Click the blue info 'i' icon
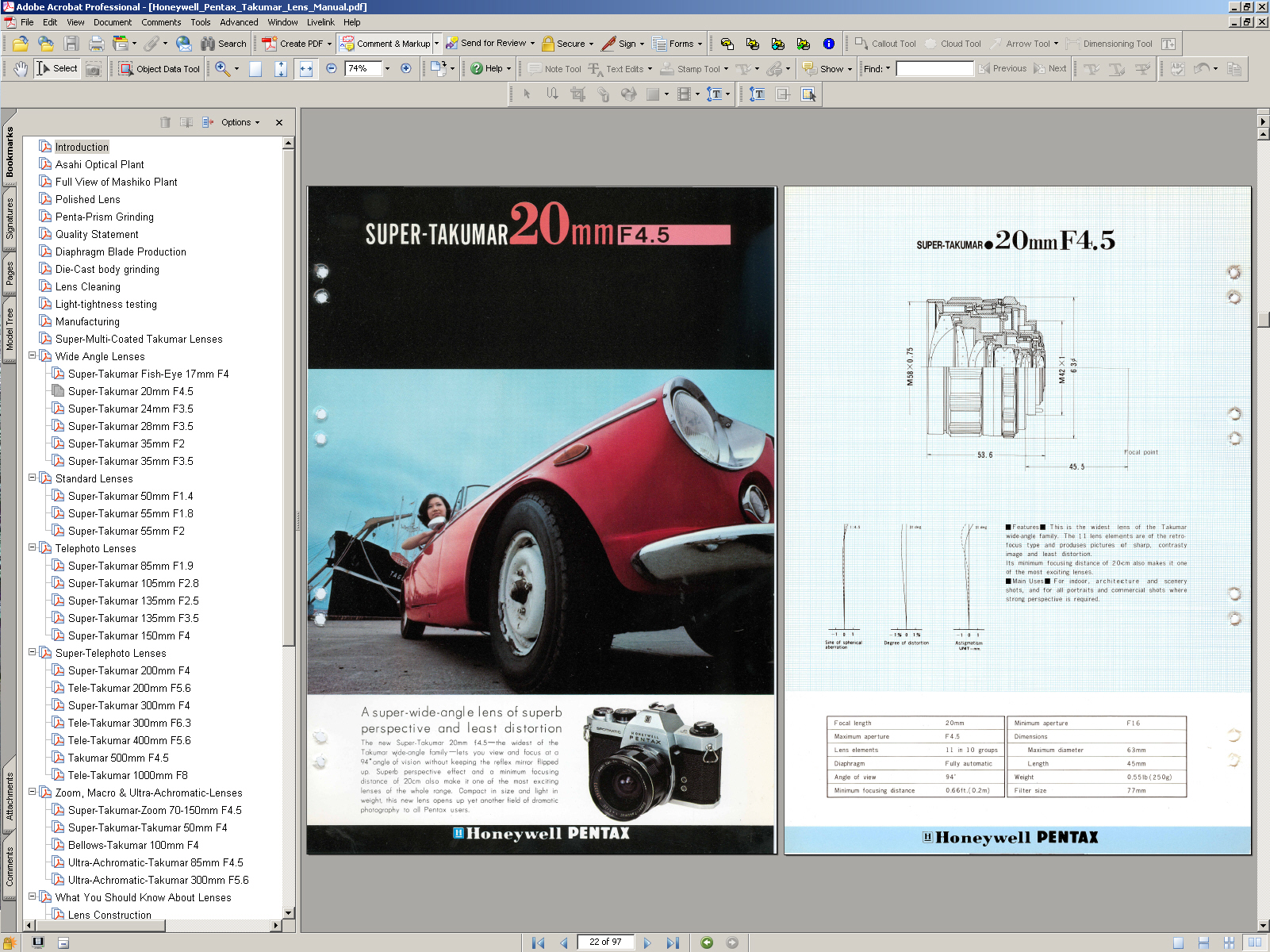The width and height of the screenshot is (1270, 952). (829, 44)
